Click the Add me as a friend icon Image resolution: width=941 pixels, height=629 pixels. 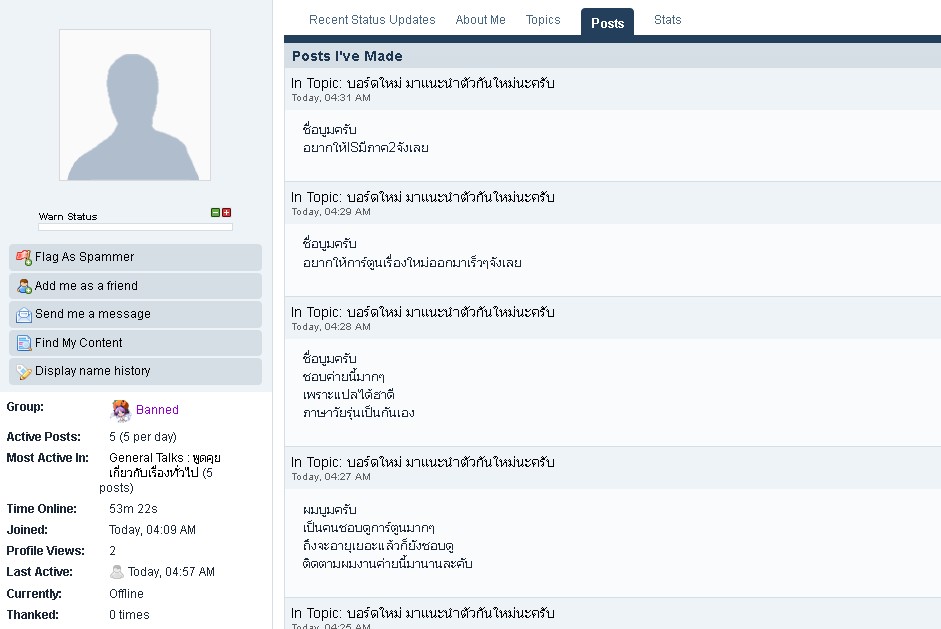24,286
